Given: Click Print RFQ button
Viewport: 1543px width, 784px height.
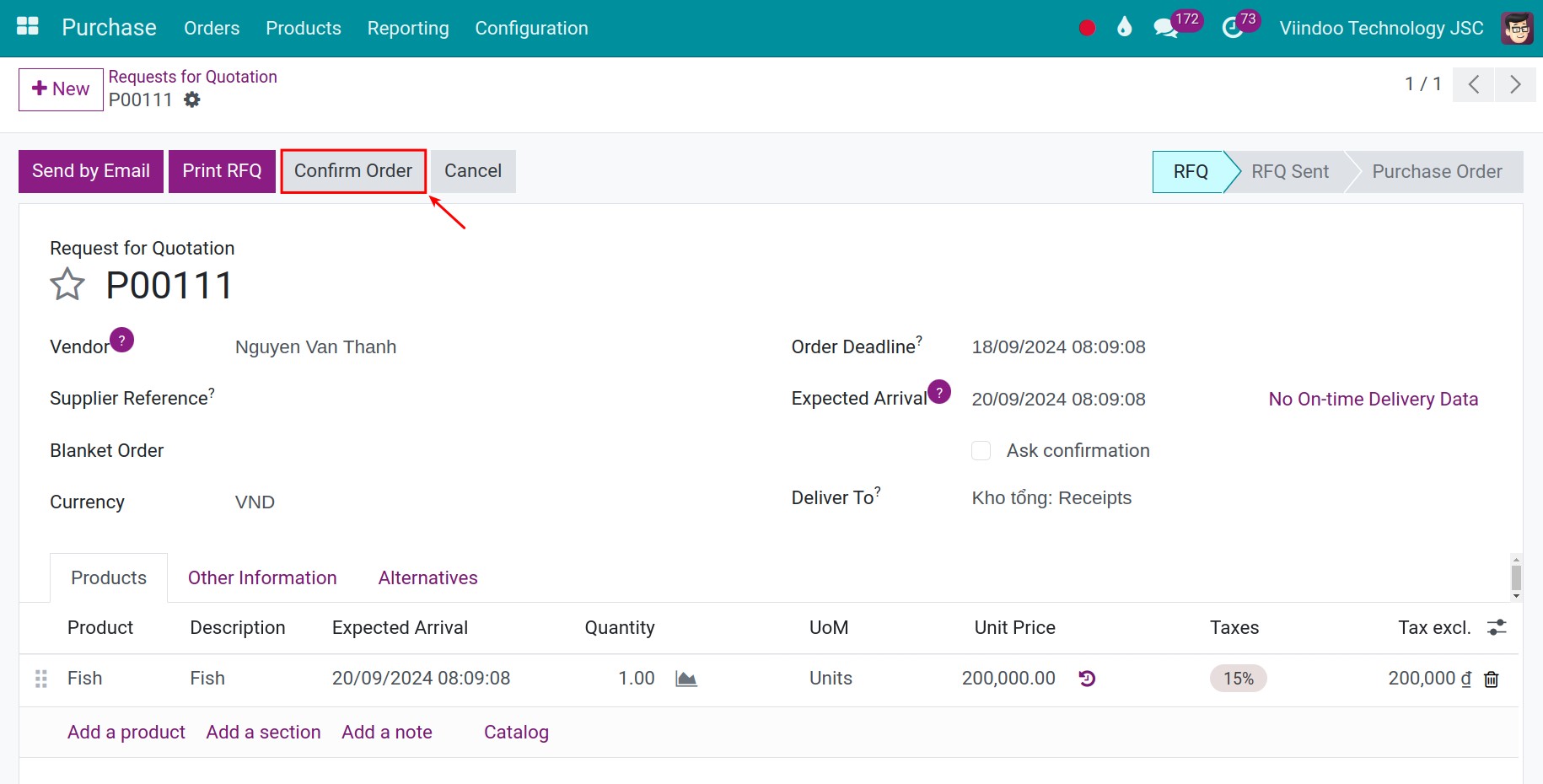Looking at the screenshot, I should tap(222, 171).
